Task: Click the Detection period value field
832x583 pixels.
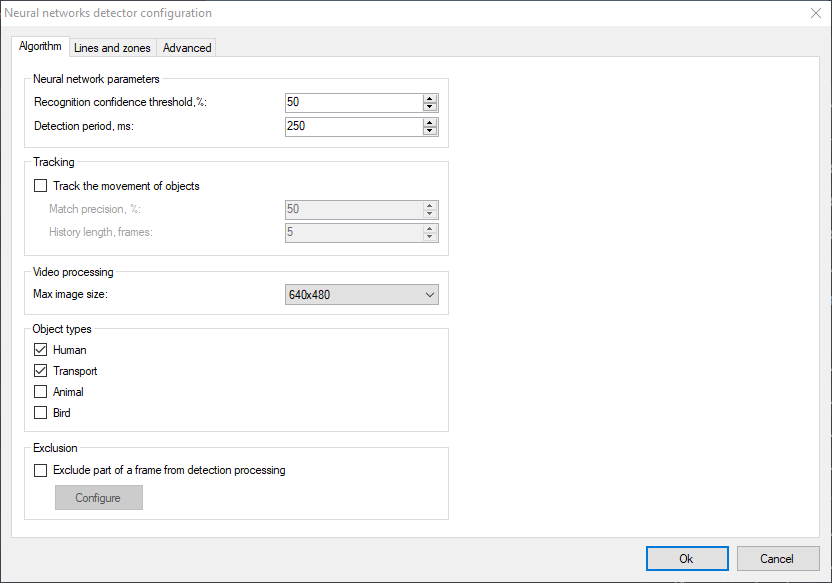Action: click(352, 127)
